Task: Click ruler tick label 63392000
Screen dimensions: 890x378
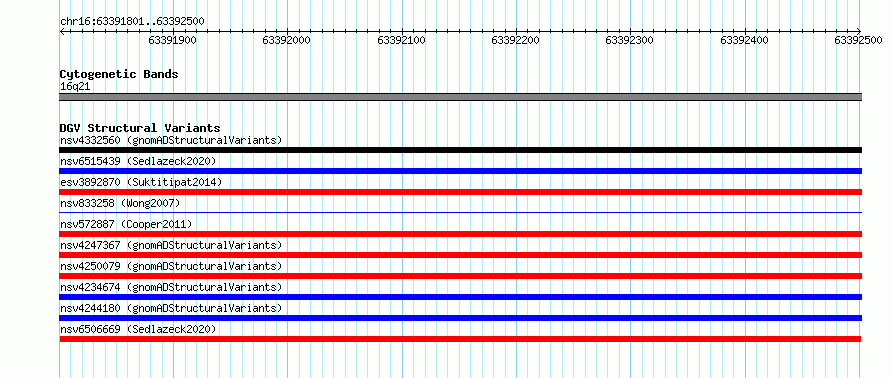Action: 287,40
